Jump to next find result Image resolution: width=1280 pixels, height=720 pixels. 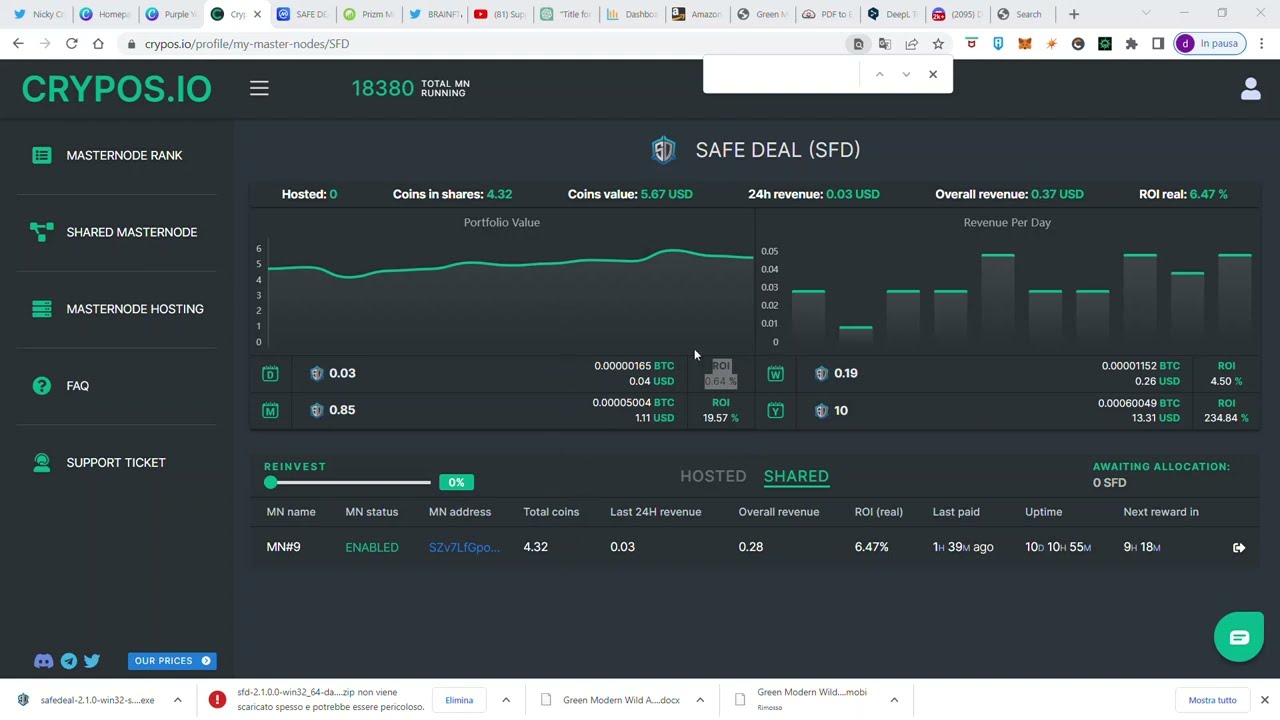coord(906,74)
